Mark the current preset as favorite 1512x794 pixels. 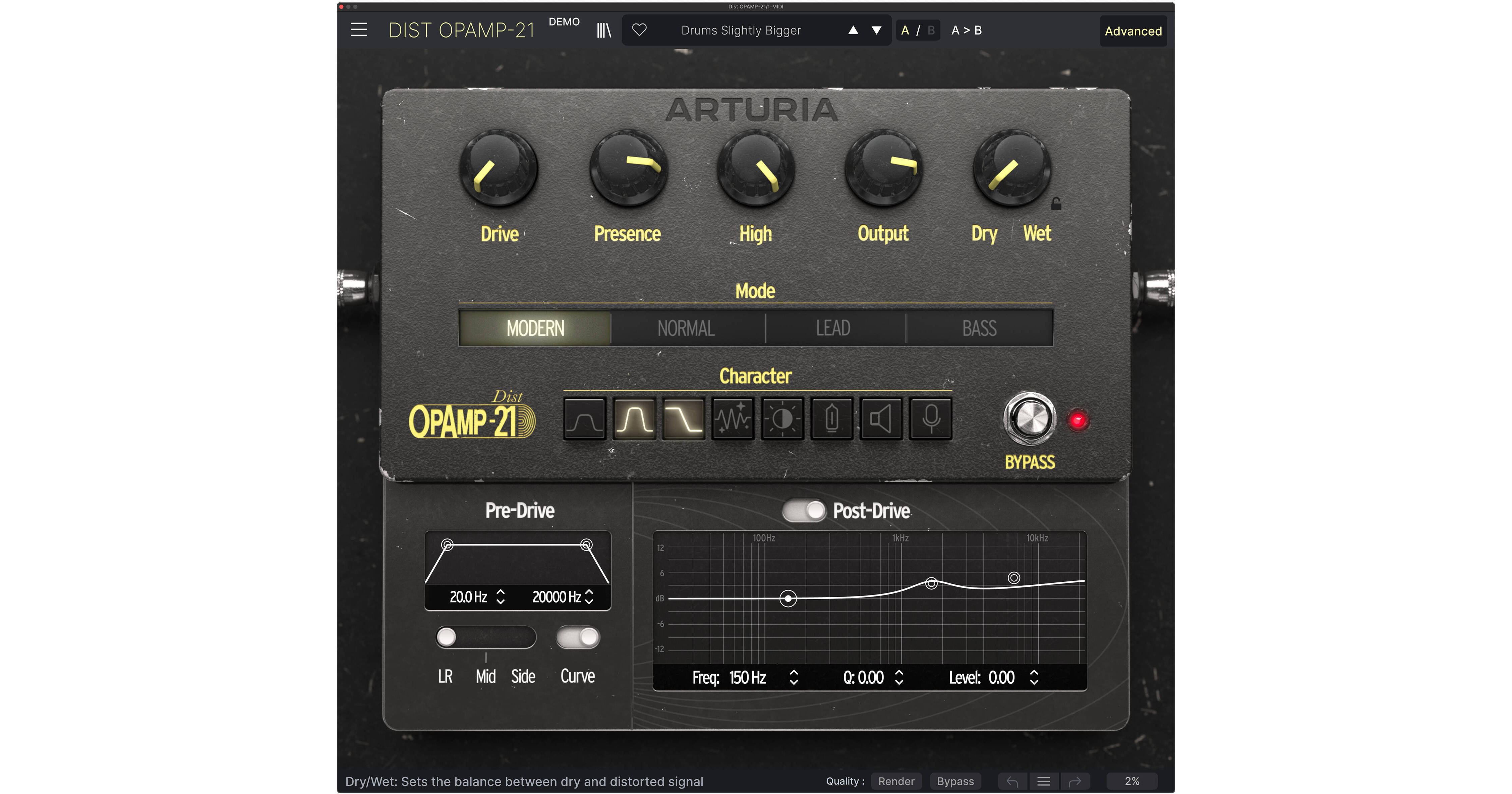pyautogui.click(x=640, y=30)
